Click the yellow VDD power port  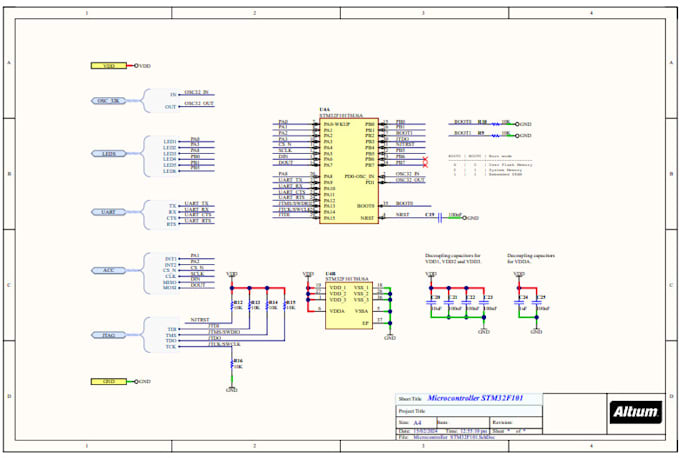(109, 66)
